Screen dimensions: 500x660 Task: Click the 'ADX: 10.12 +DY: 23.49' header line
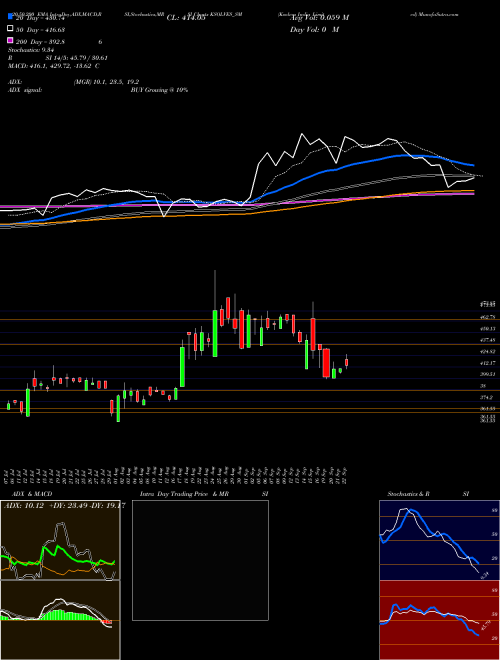(64, 506)
